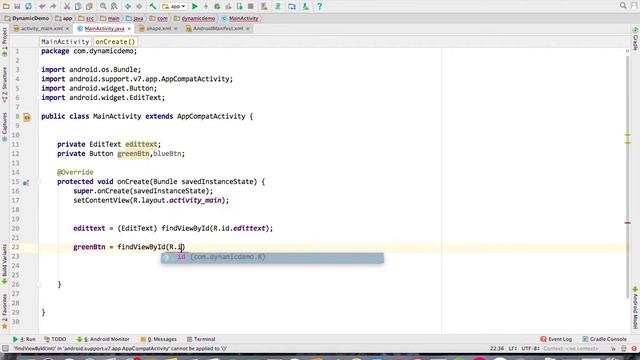The width and height of the screenshot is (640, 360).
Task: Close the activity_main.xml tab
Action: [67, 29]
